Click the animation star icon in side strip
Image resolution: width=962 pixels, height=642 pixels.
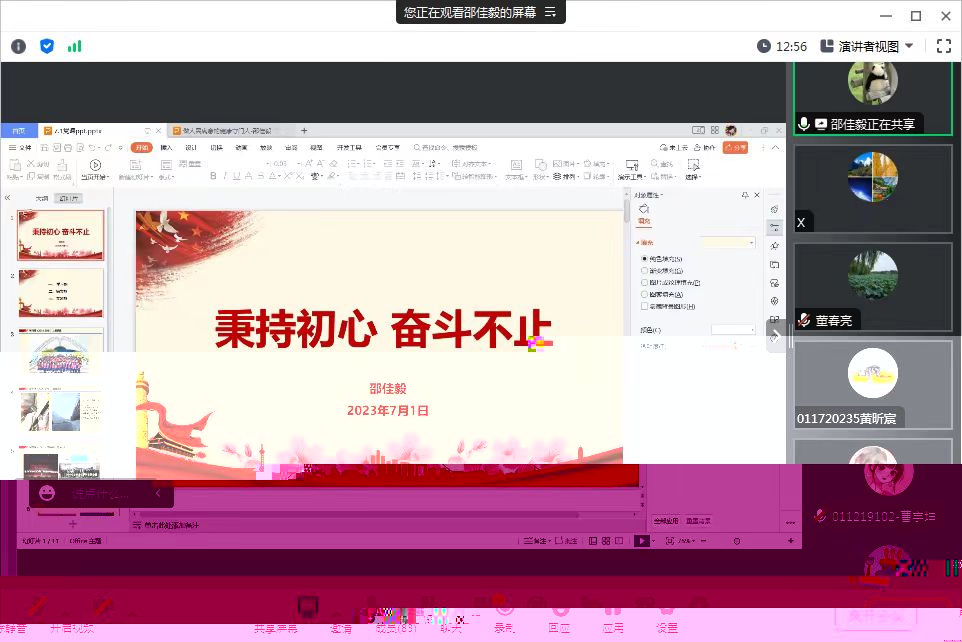[x=775, y=246]
